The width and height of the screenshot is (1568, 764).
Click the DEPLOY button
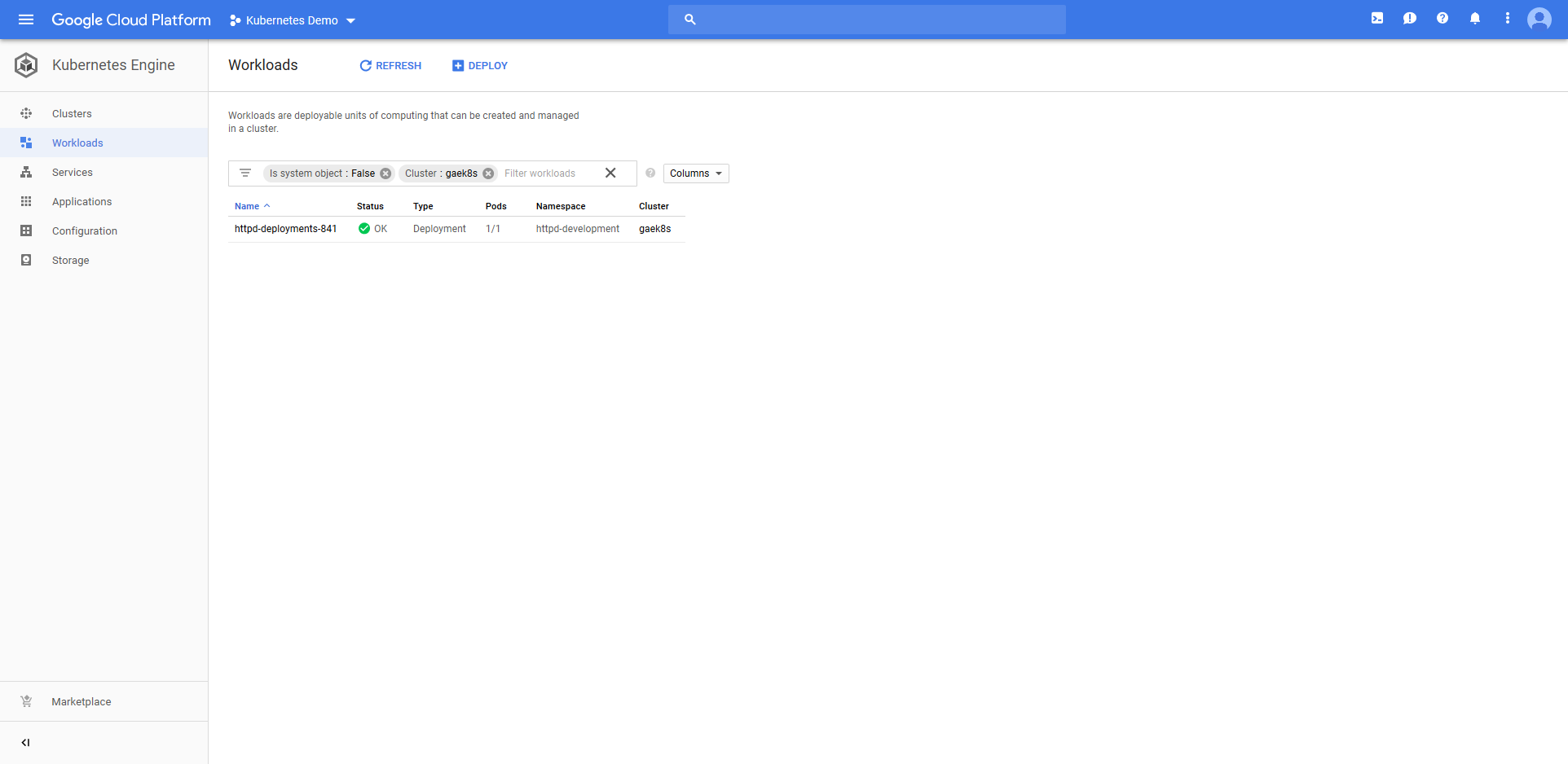(480, 66)
